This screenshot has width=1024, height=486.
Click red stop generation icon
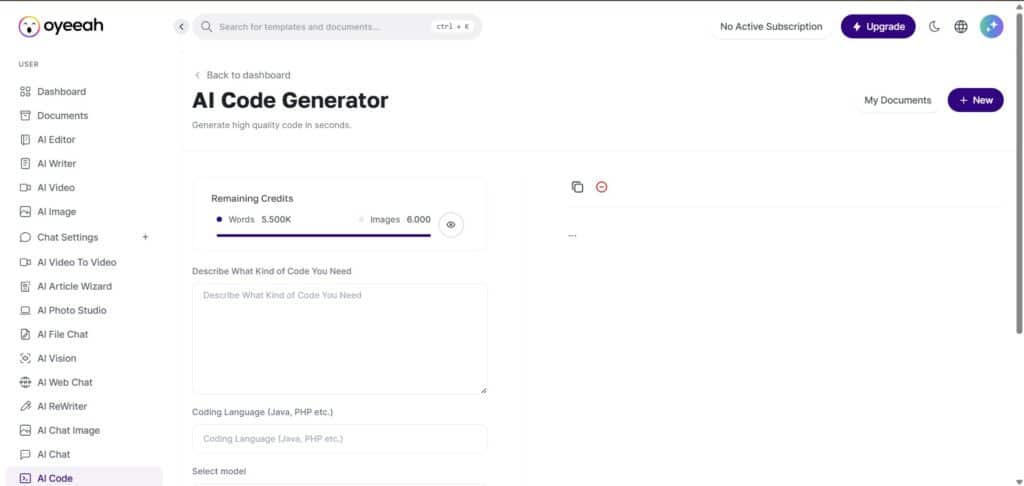601,187
